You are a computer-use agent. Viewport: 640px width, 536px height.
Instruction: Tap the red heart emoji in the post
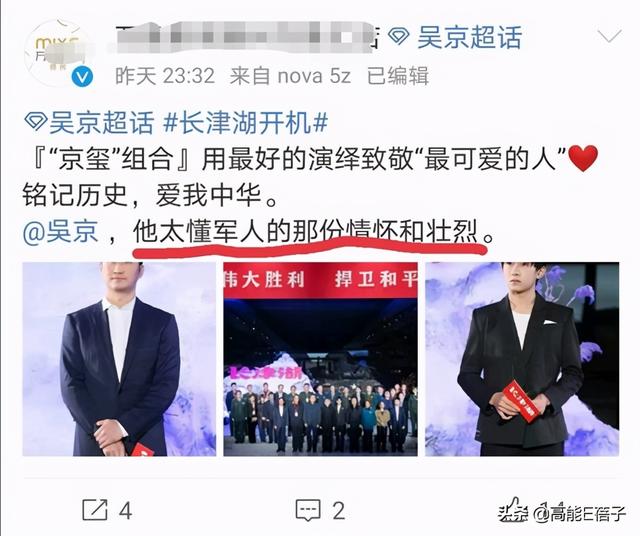coord(583,158)
